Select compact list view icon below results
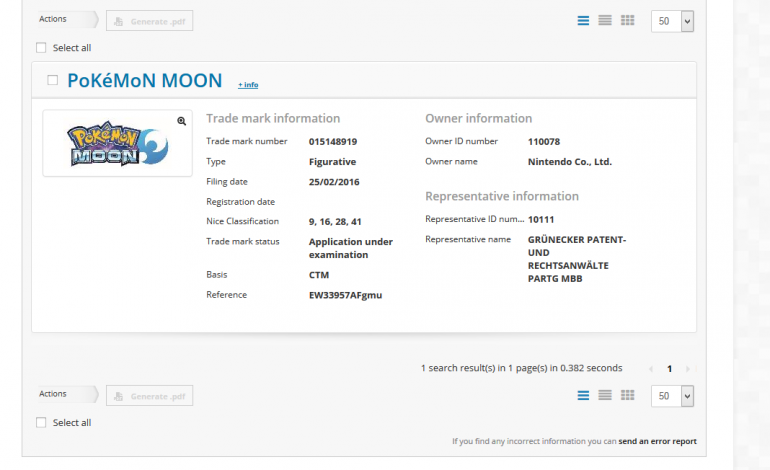 tap(605, 396)
